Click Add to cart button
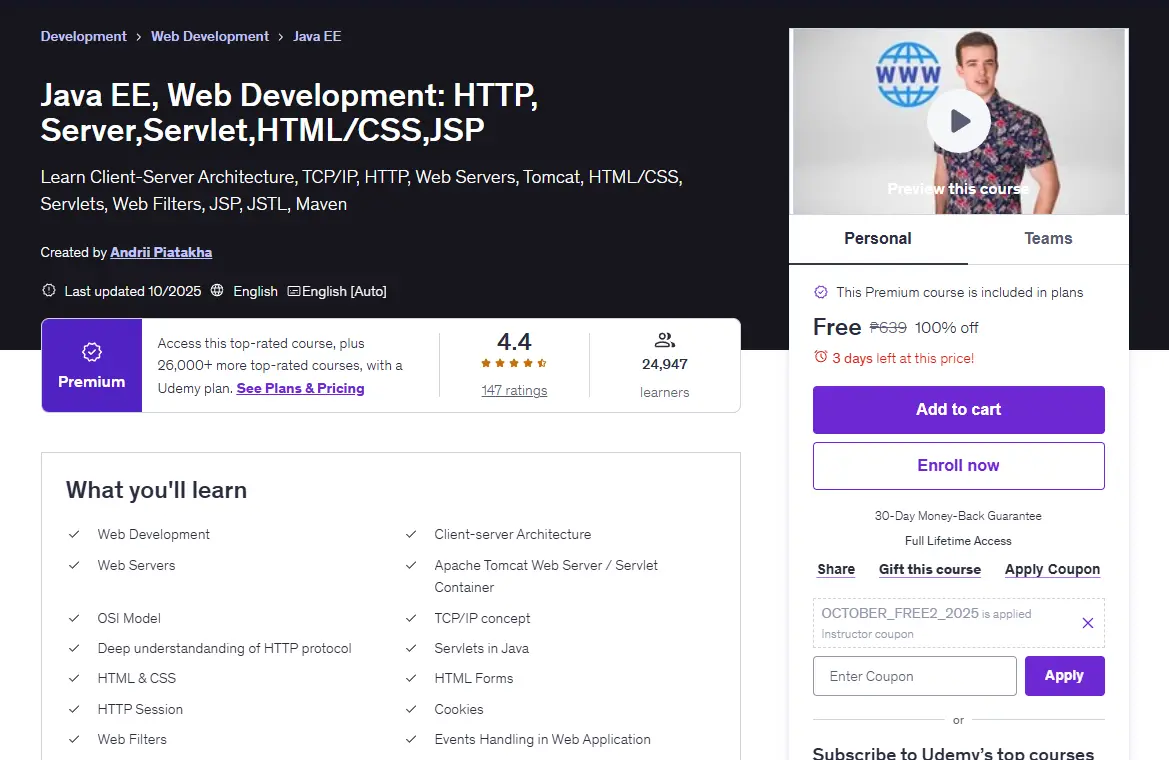This screenshot has height=760, width=1169. click(x=959, y=409)
